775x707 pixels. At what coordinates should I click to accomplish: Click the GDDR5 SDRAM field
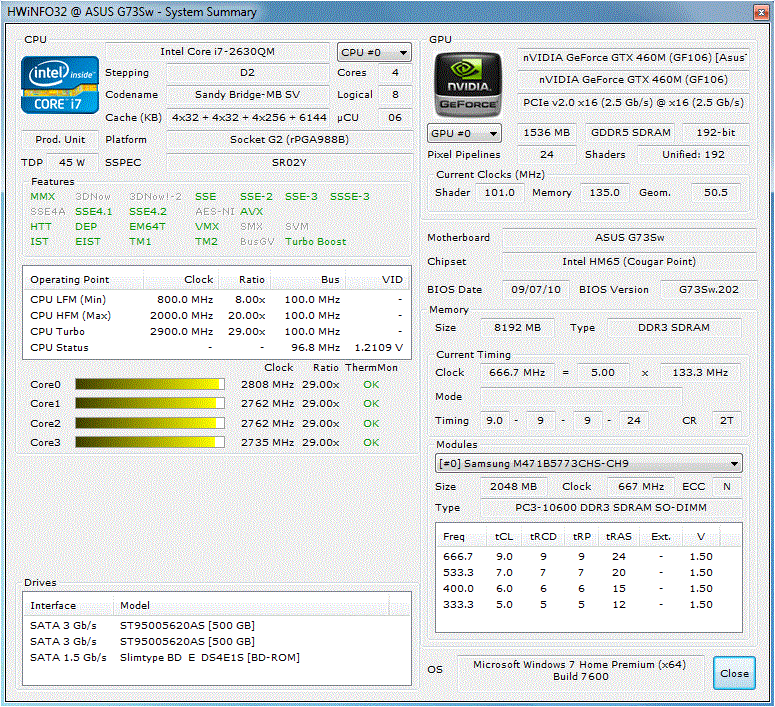[631, 133]
